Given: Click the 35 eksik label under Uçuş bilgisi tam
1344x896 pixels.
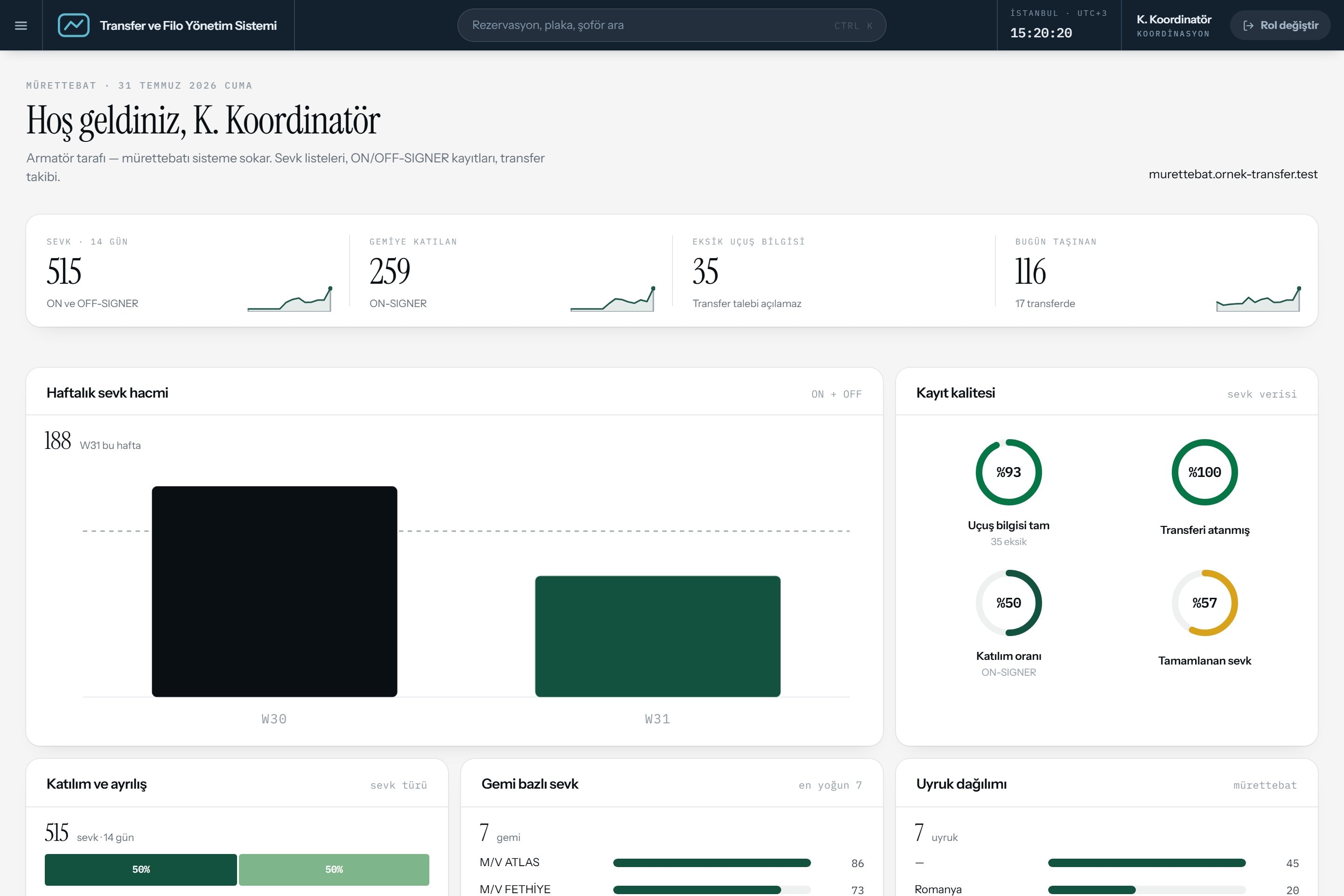Looking at the screenshot, I should [1008, 541].
